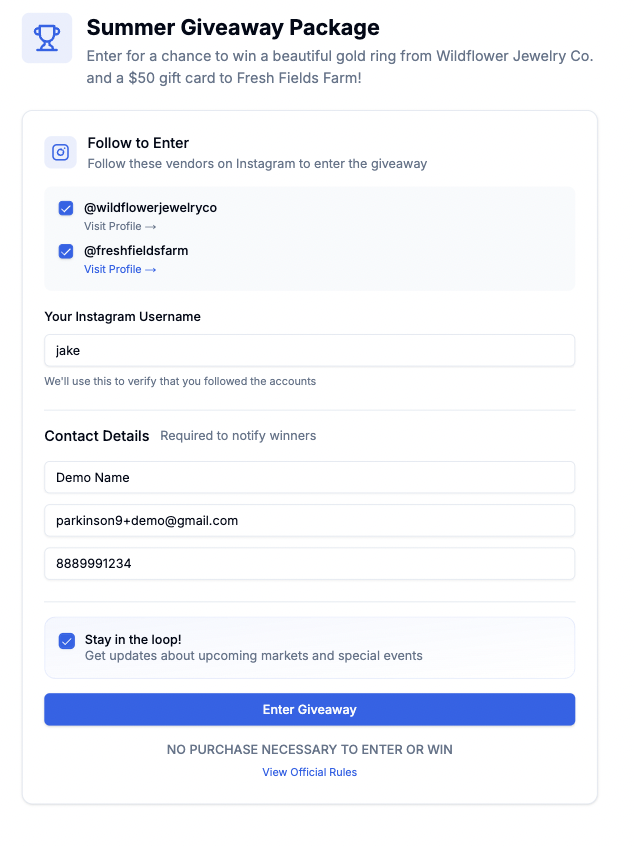Disable the Stay in the loop checkbox
Image resolution: width=634 pixels, height=846 pixels.
point(66,642)
